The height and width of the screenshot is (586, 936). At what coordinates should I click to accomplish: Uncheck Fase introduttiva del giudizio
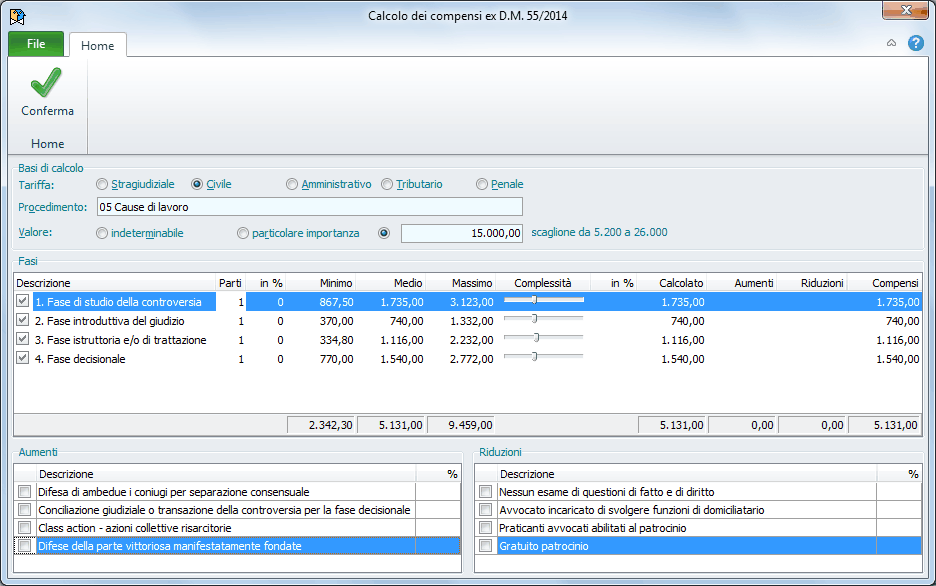[23, 320]
